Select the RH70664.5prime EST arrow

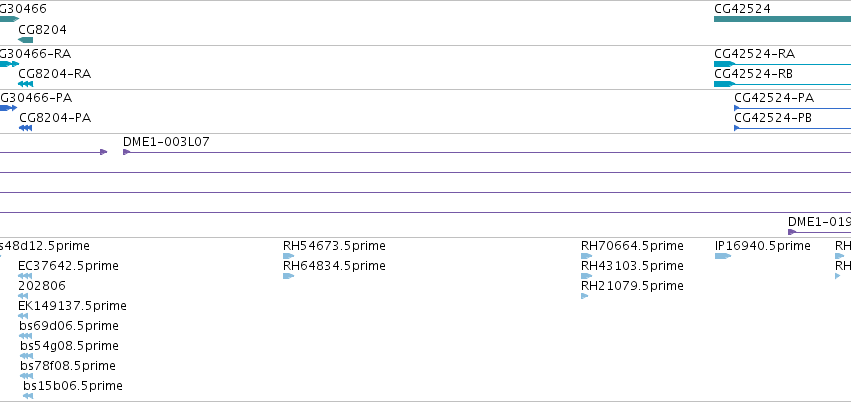587,256
